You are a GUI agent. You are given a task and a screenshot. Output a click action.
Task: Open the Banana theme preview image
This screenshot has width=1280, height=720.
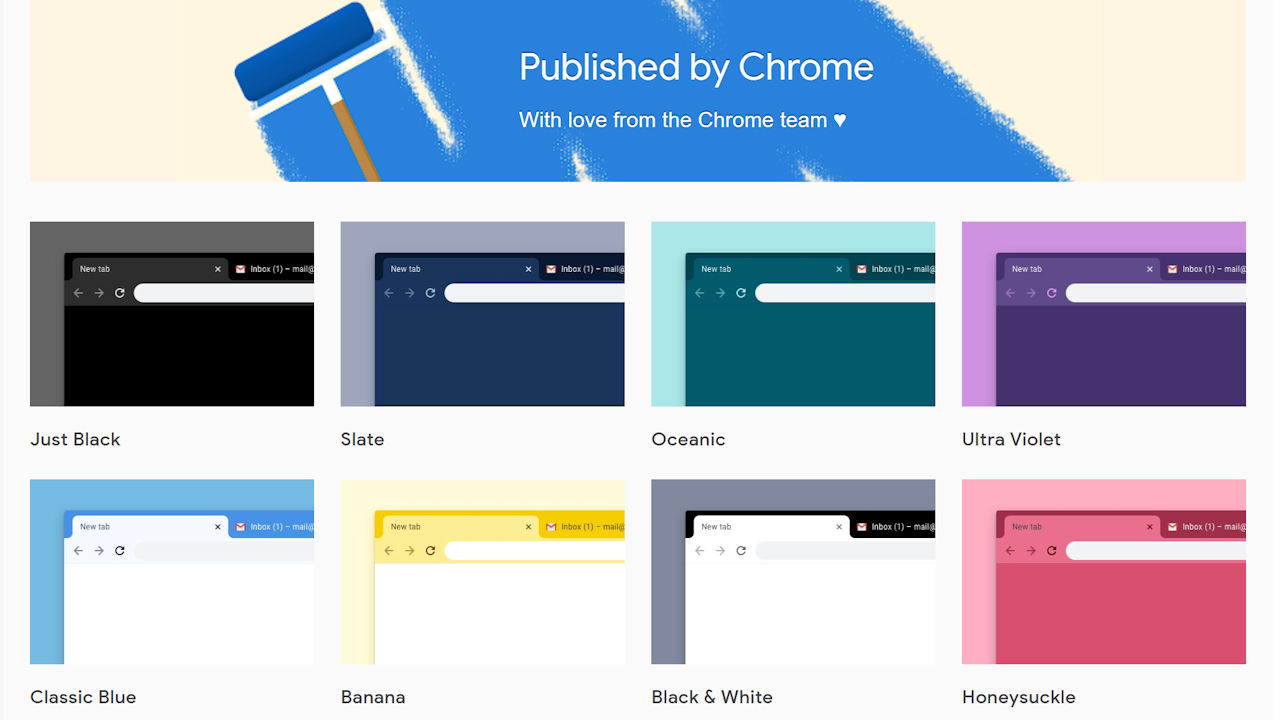(x=483, y=572)
